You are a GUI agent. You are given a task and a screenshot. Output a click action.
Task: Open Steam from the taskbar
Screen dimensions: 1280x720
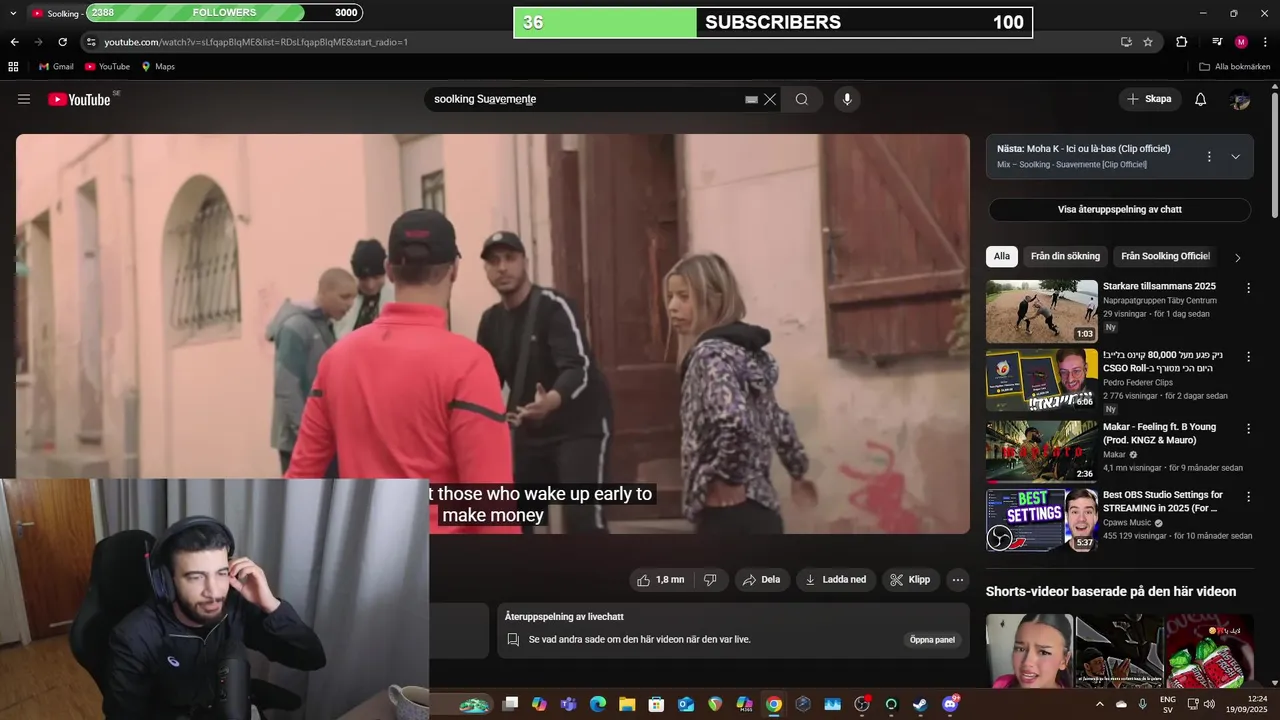coord(920,704)
